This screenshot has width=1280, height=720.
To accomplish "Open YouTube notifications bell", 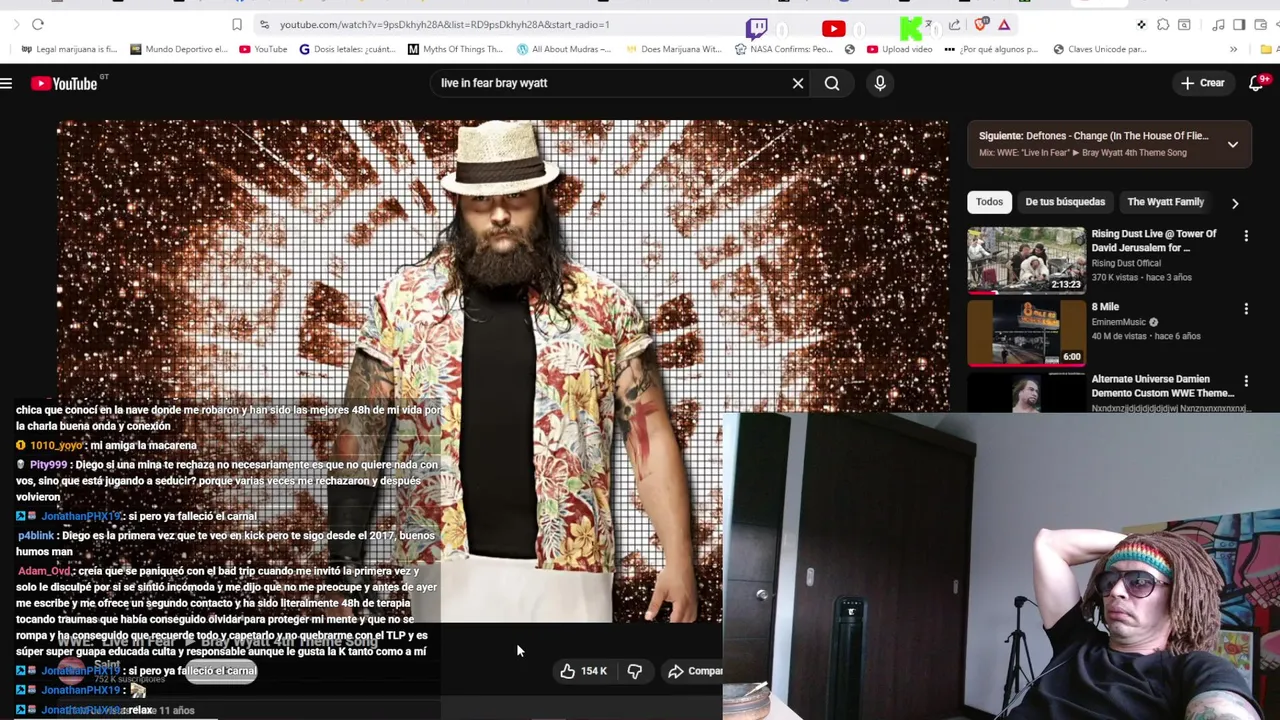I will [x=1257, y=83].
